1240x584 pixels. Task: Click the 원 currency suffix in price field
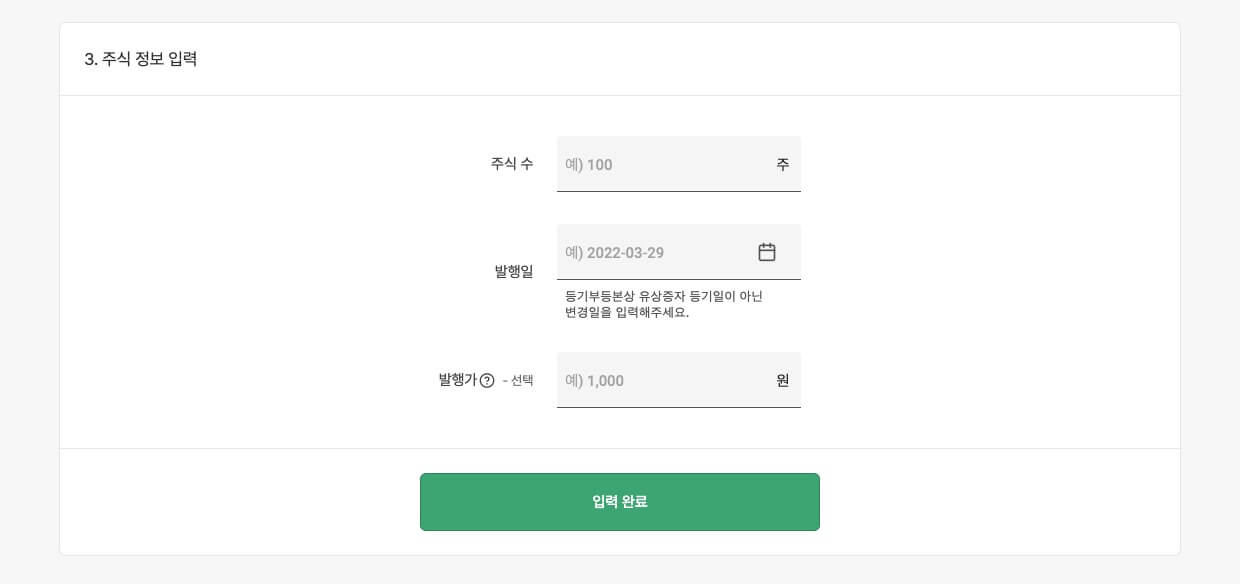point(783,380)
